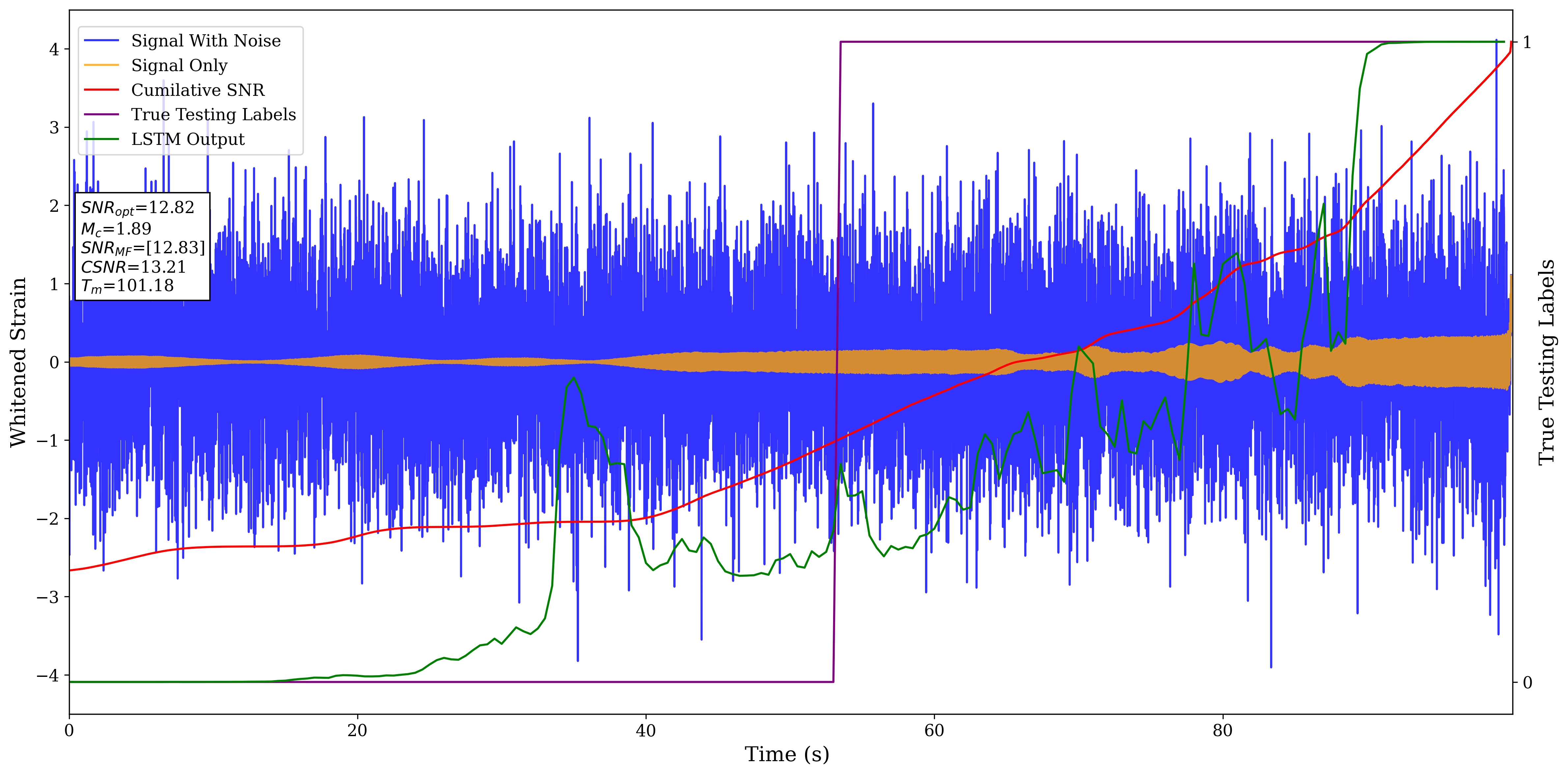Click the green LSTM Output legend swatch

(x=101, y=139)
